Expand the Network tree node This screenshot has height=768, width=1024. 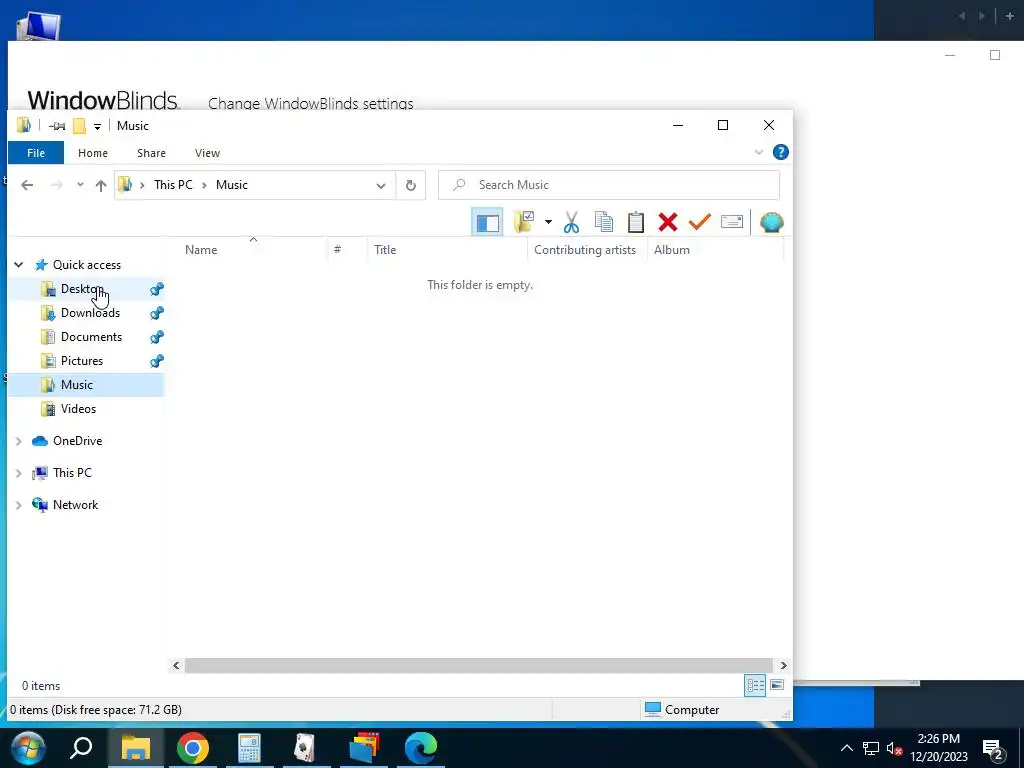[18, 505]
